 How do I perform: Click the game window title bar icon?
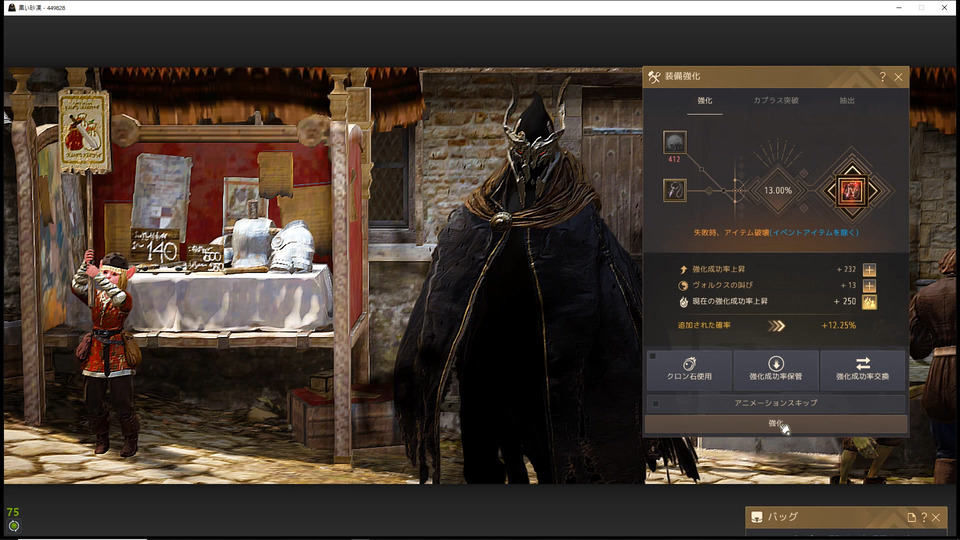click(x=12, y=7)
